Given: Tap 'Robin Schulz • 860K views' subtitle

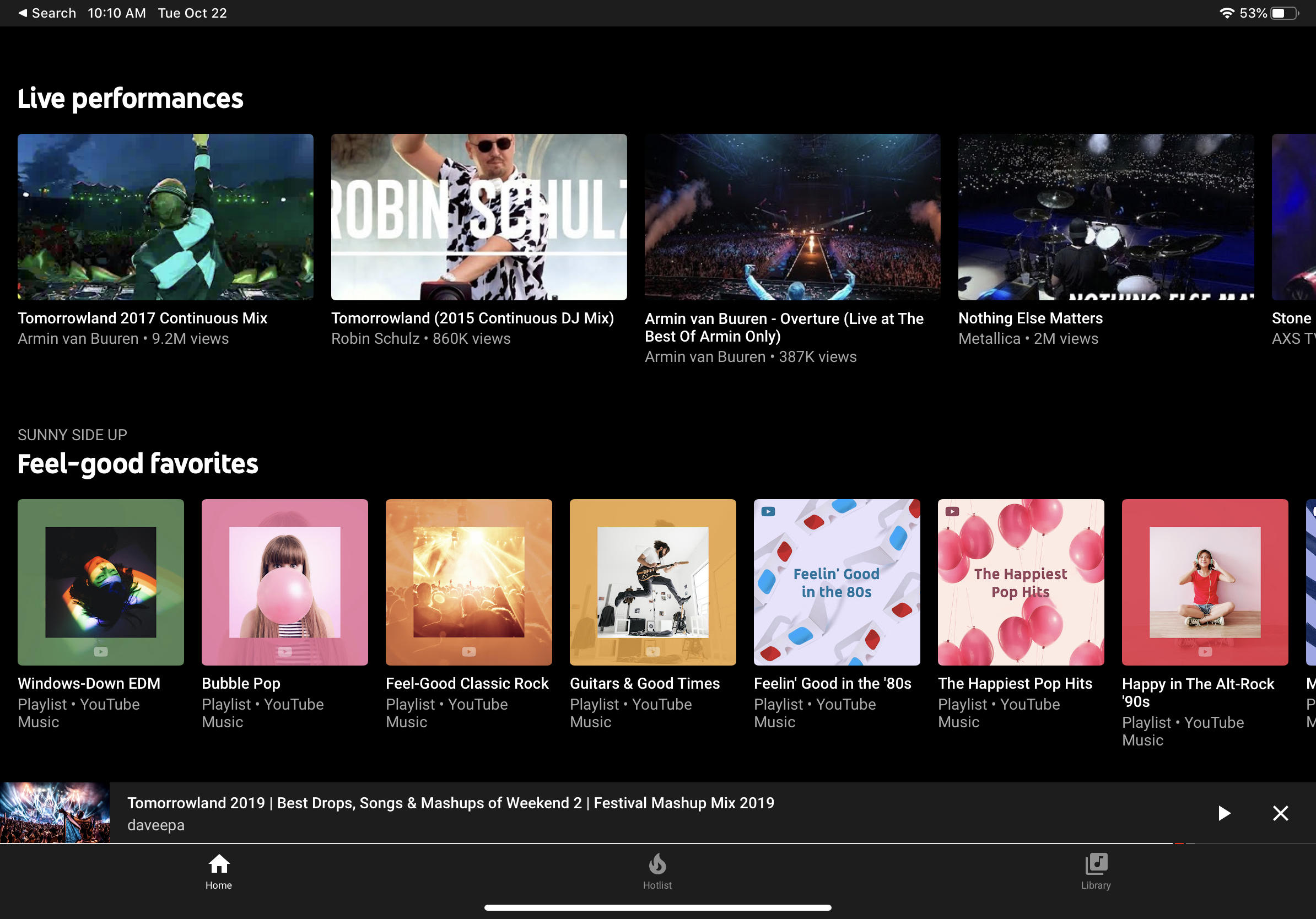Looking at the screenshot, I should tap(420, 339).
